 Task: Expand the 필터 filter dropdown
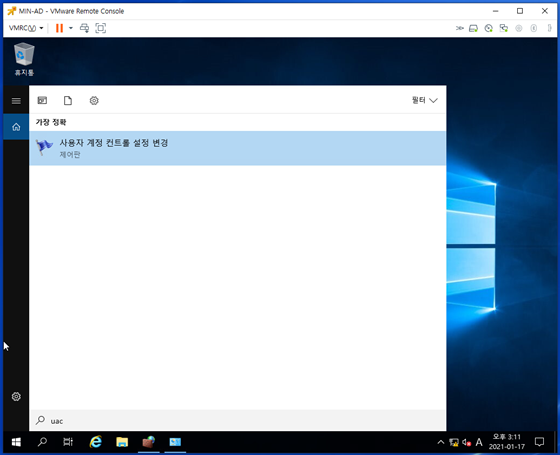[x=425, y=100]
